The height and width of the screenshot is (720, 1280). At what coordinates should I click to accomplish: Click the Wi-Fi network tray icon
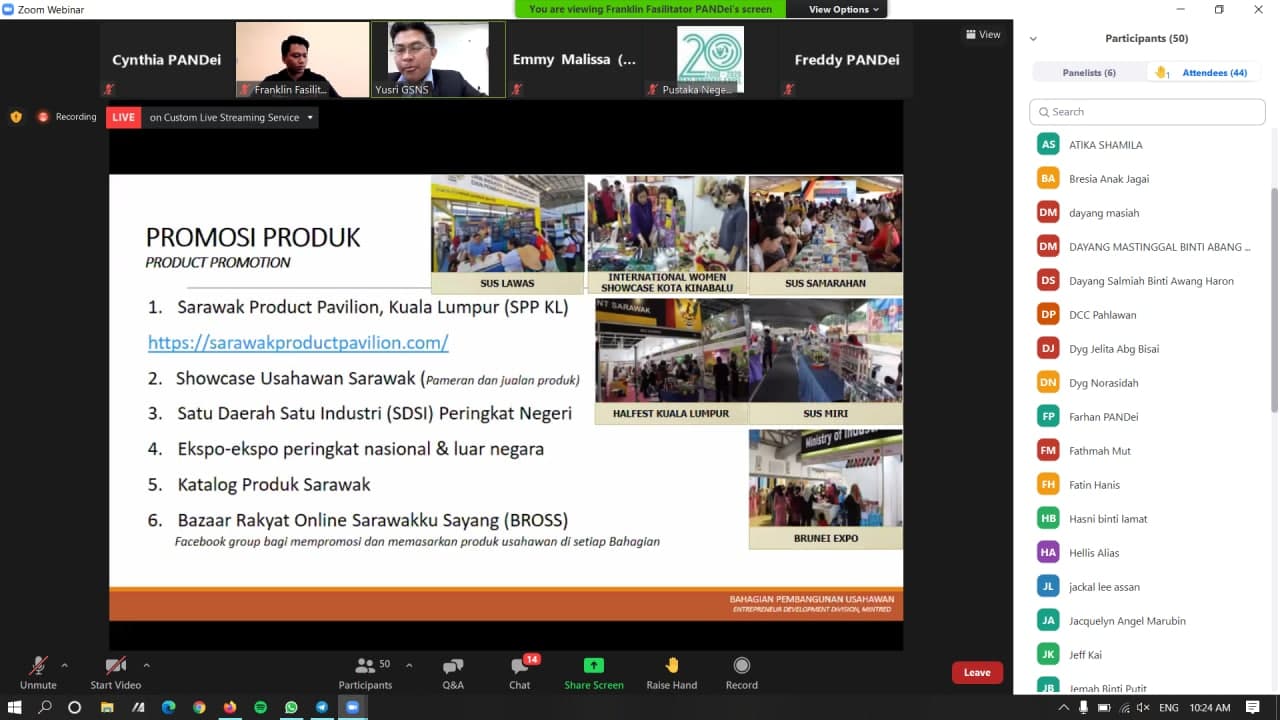1125,707
